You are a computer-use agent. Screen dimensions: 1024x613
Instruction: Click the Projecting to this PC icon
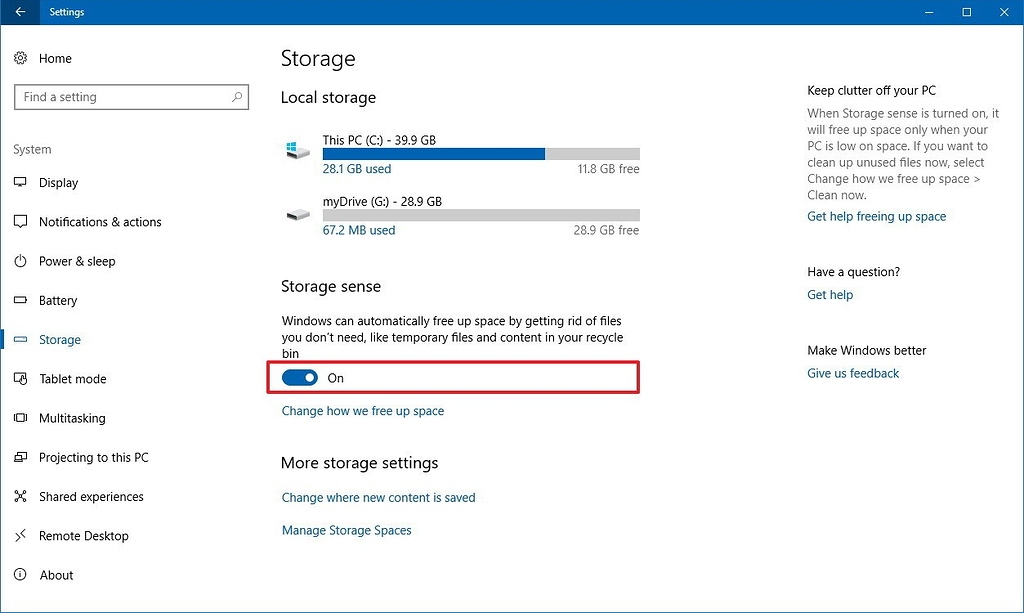click(x=22, y=457)
